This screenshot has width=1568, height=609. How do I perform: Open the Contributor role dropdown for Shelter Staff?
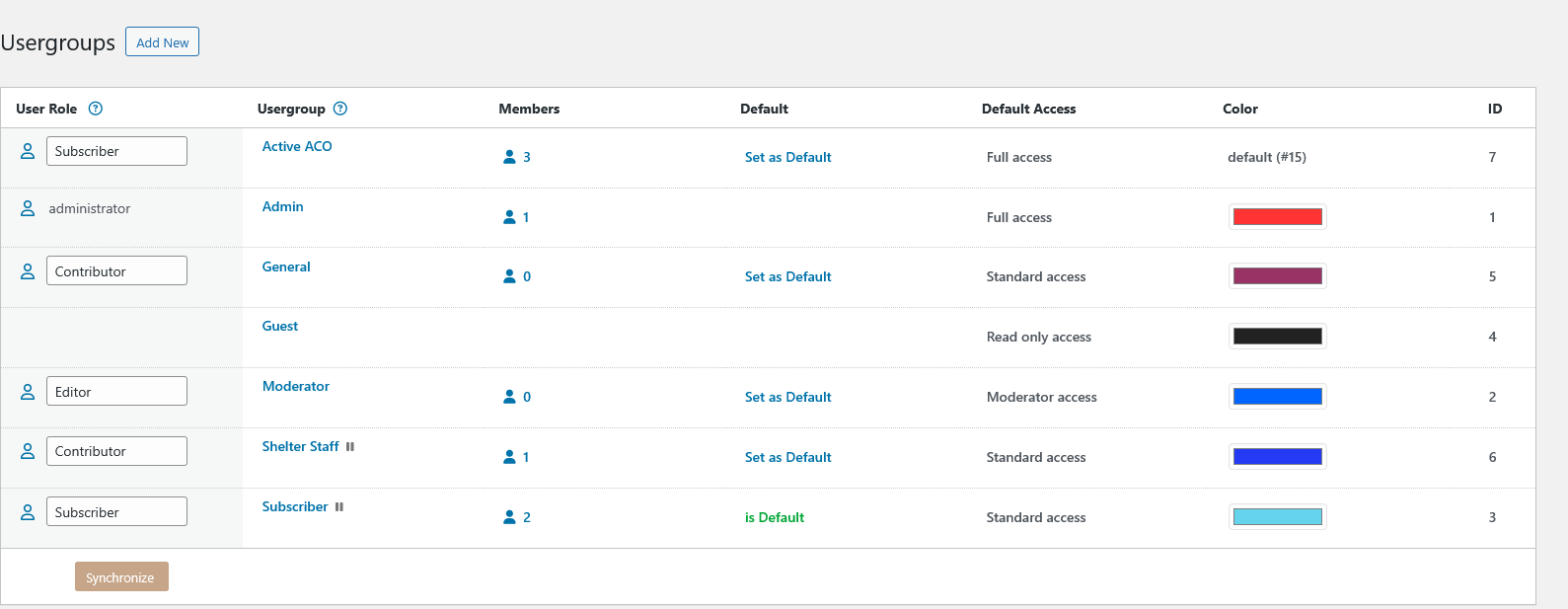(116, 451)
